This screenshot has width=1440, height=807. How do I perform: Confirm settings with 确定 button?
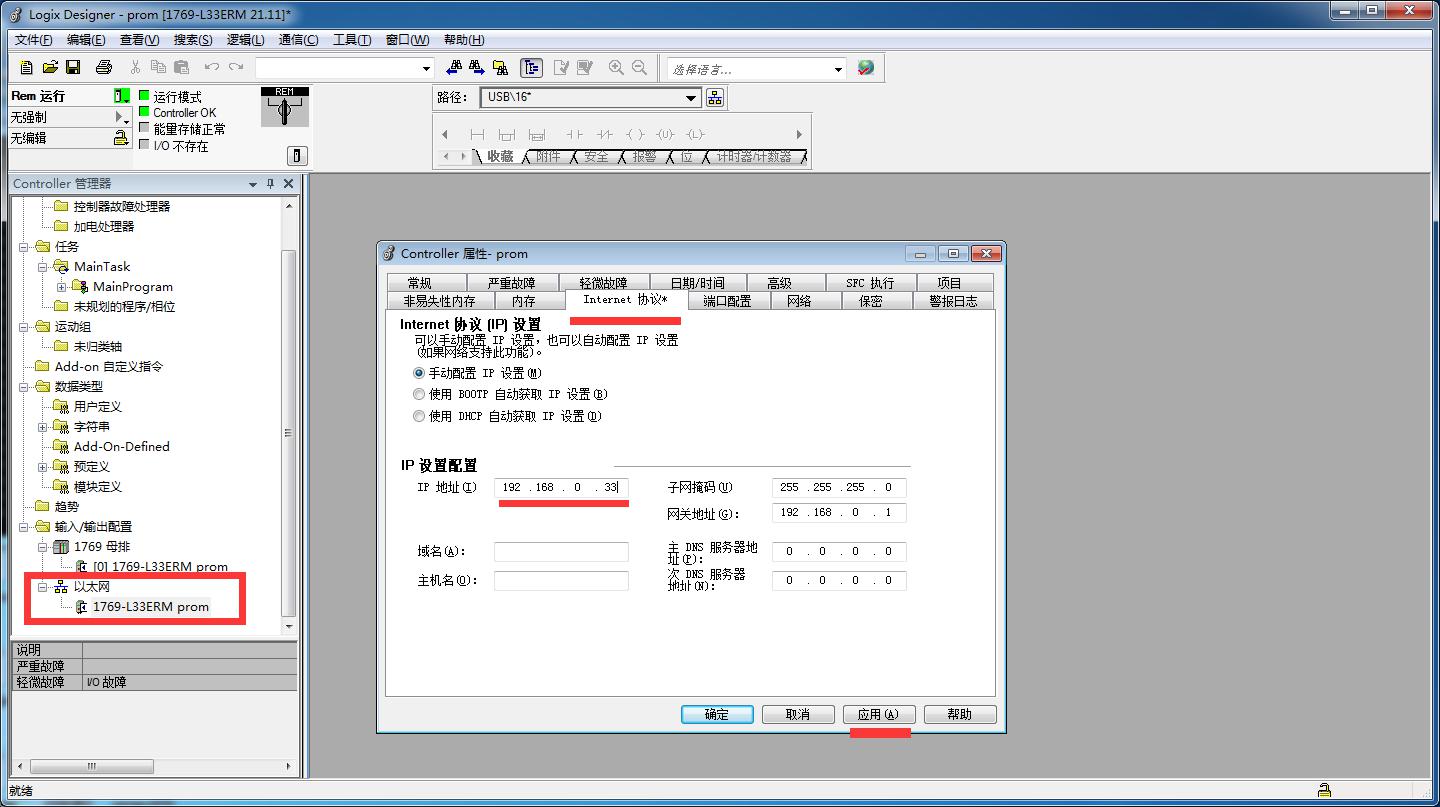click(x=716, y=713)
